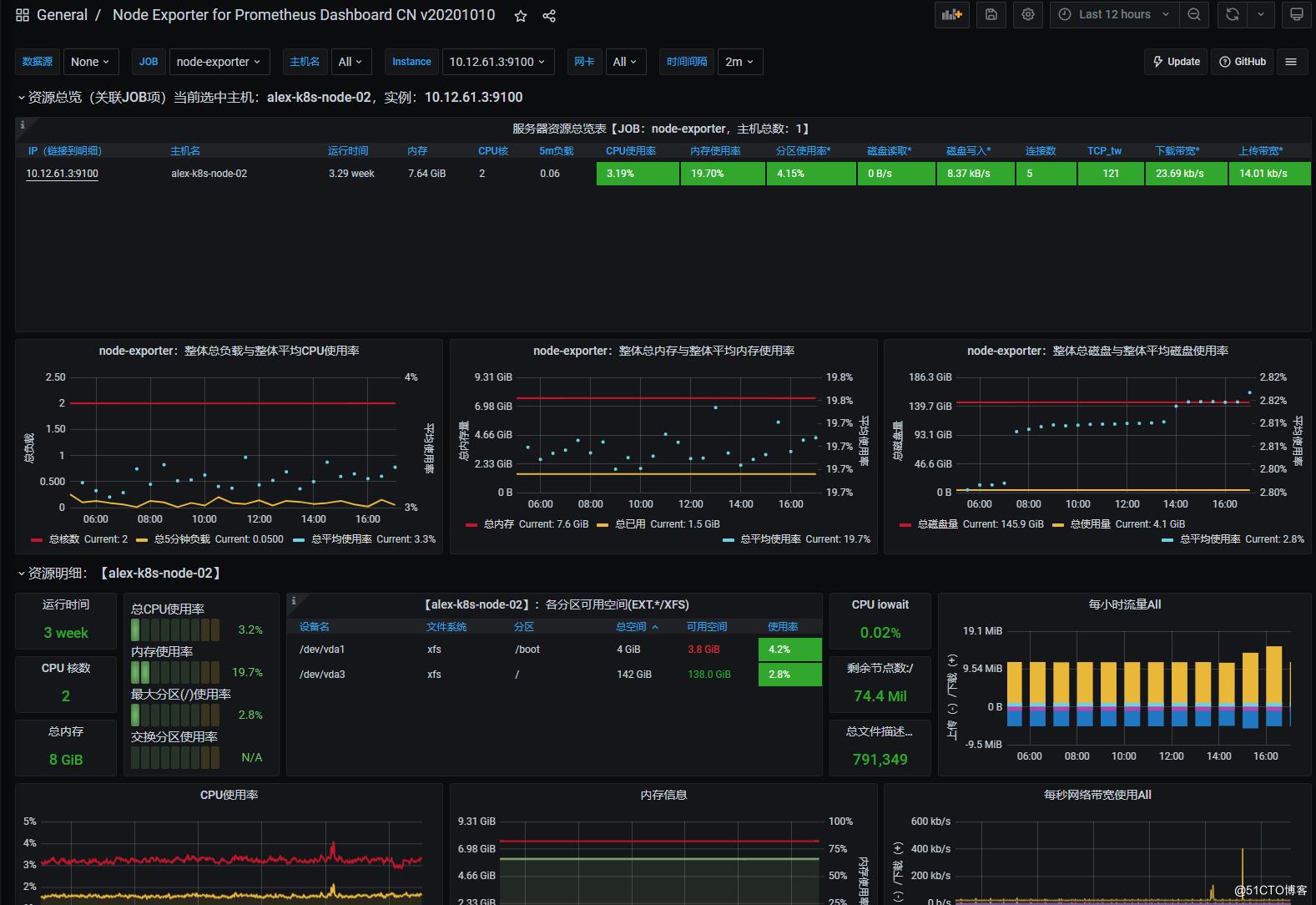Follow the 10.12.61.3:9100 IP link
This screenshot has width=1316, height=905.
[x=62, y=174]
